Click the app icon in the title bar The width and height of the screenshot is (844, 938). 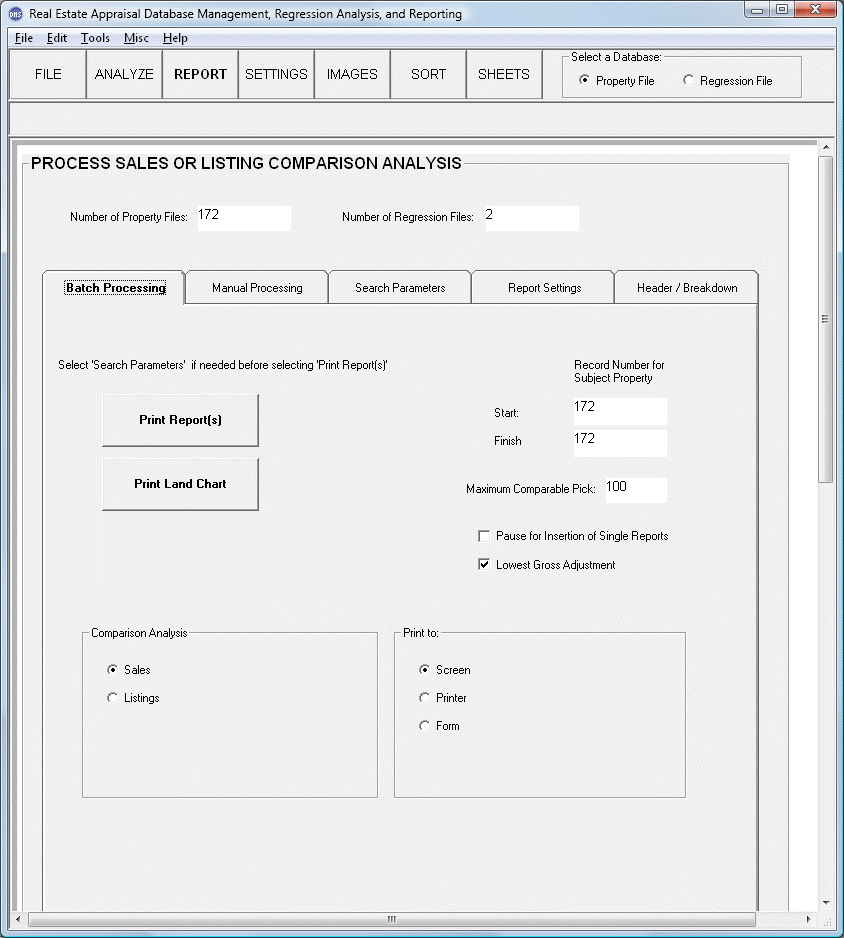[x=15, y=14]
